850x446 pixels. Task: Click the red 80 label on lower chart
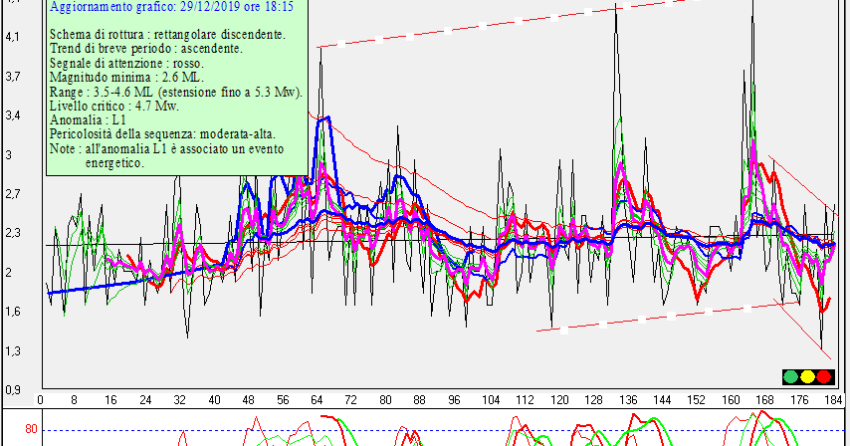[x=31, y=429]
